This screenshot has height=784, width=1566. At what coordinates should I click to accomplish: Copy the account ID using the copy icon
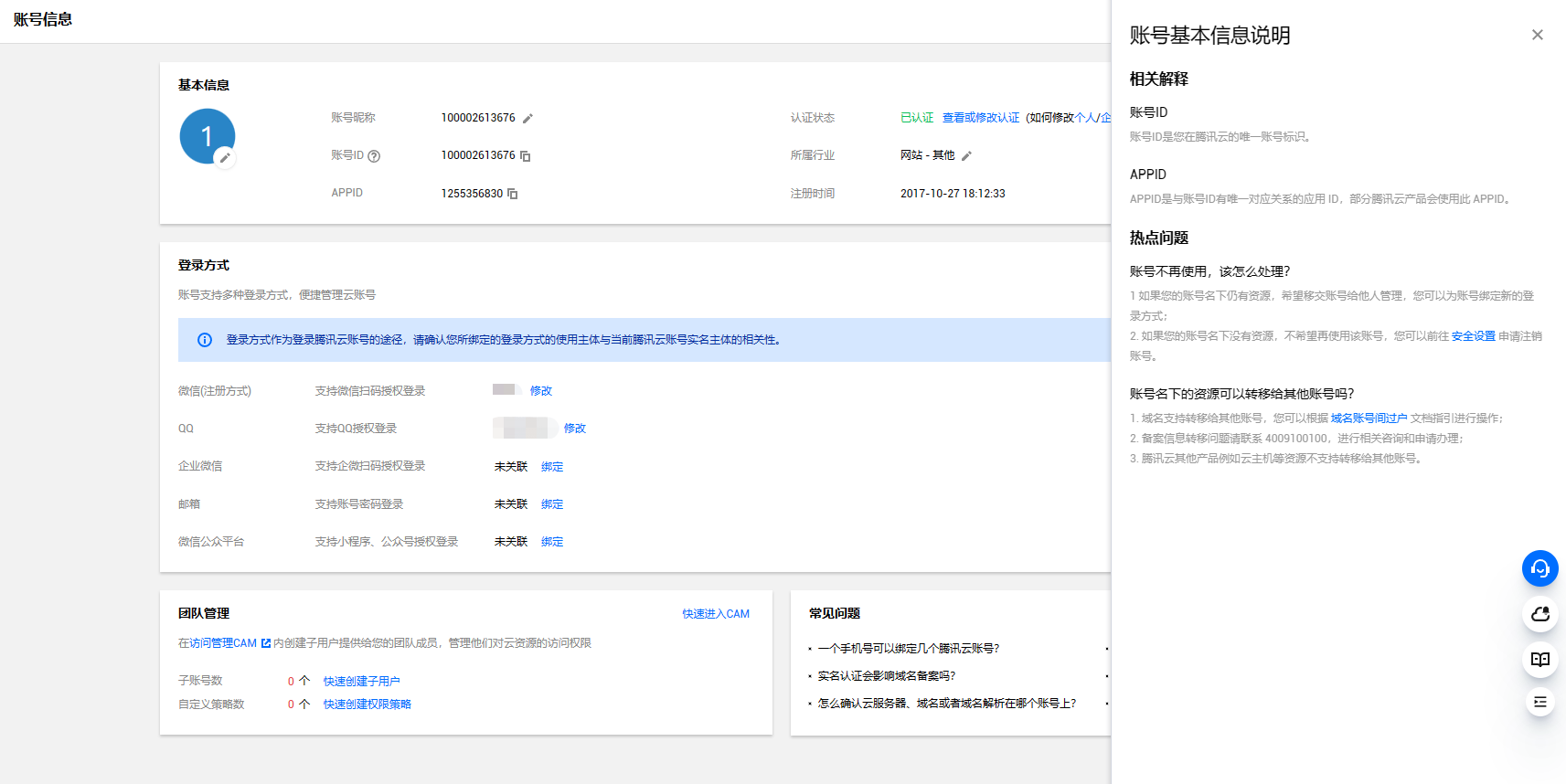click(526, 156)
